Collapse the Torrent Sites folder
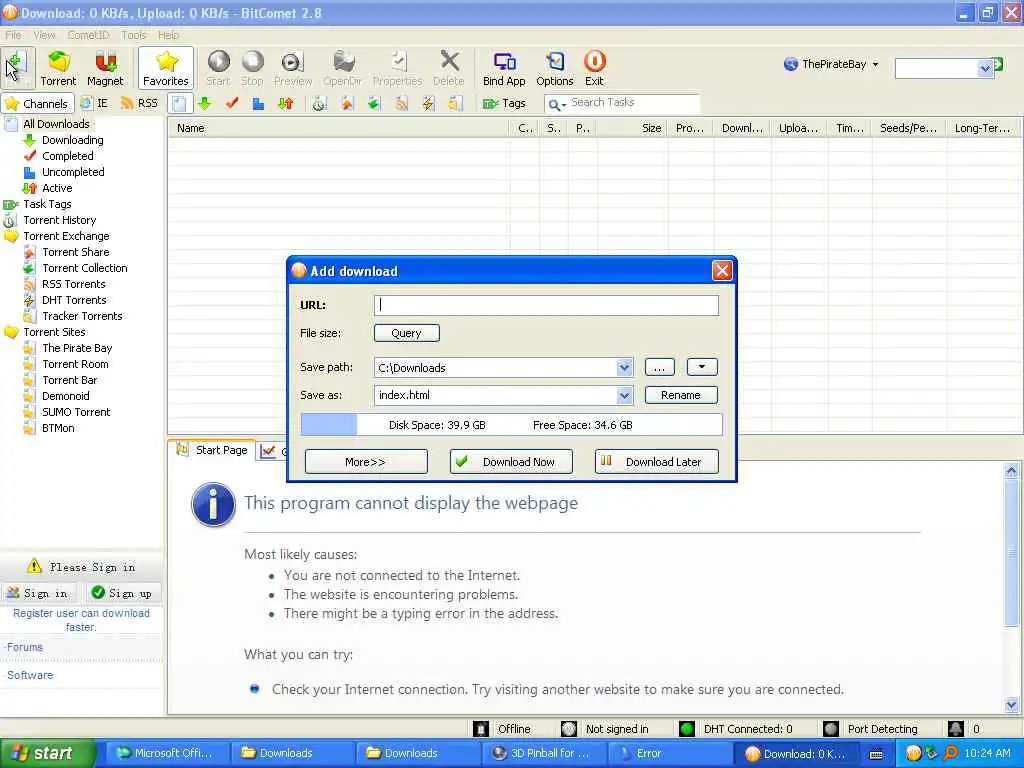The image size is (1024, 768). (x=11, y=332)
